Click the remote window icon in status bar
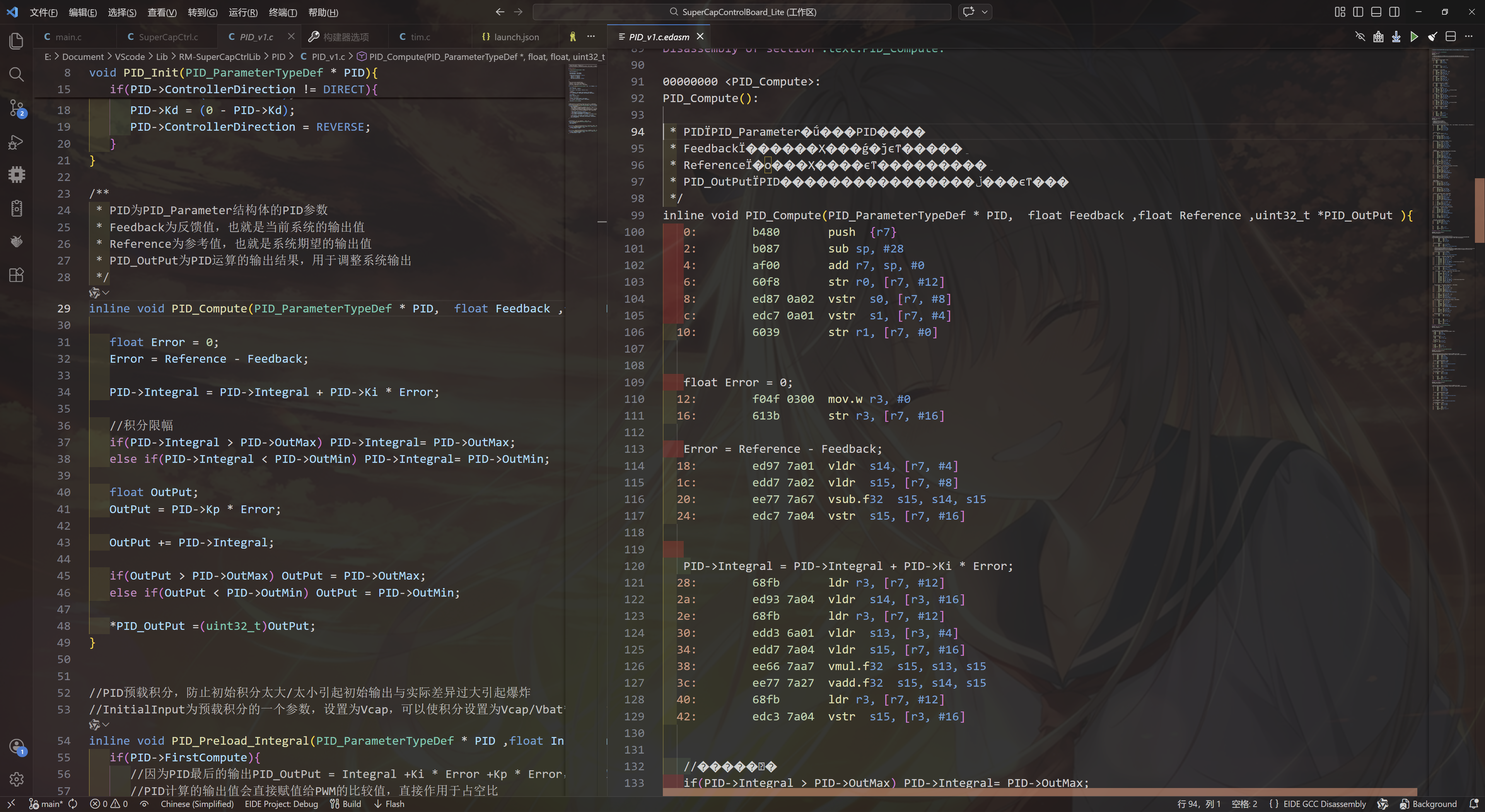This screenshot has height=812, width=1485. coord(11,804)
